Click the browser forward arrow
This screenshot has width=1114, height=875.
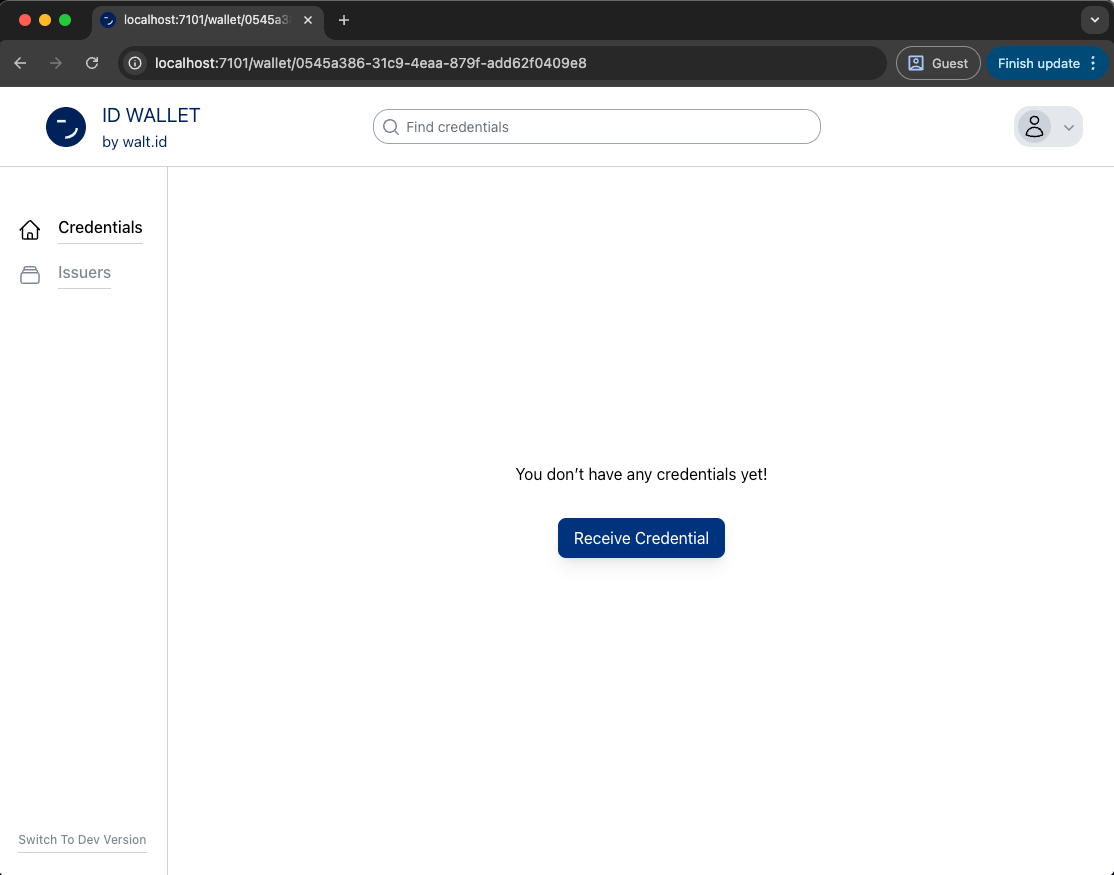pos(55,63)
